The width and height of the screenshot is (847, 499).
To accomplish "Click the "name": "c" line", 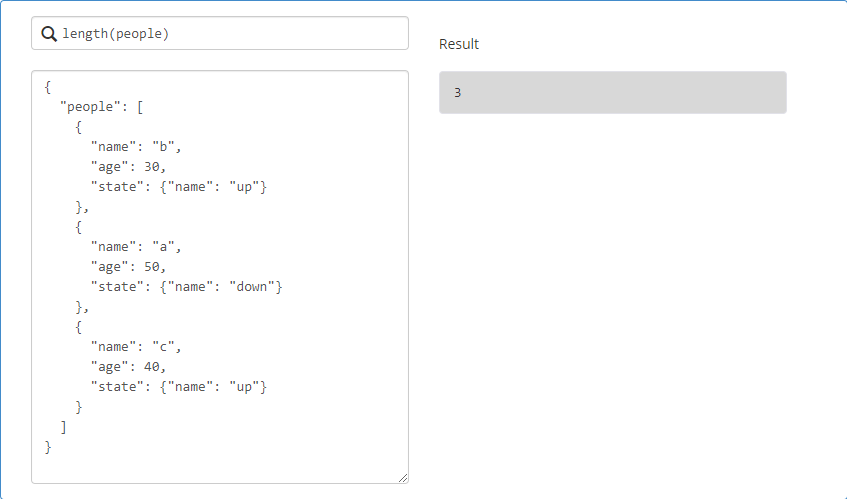I will pyautogui.click(x=136, y=347).
